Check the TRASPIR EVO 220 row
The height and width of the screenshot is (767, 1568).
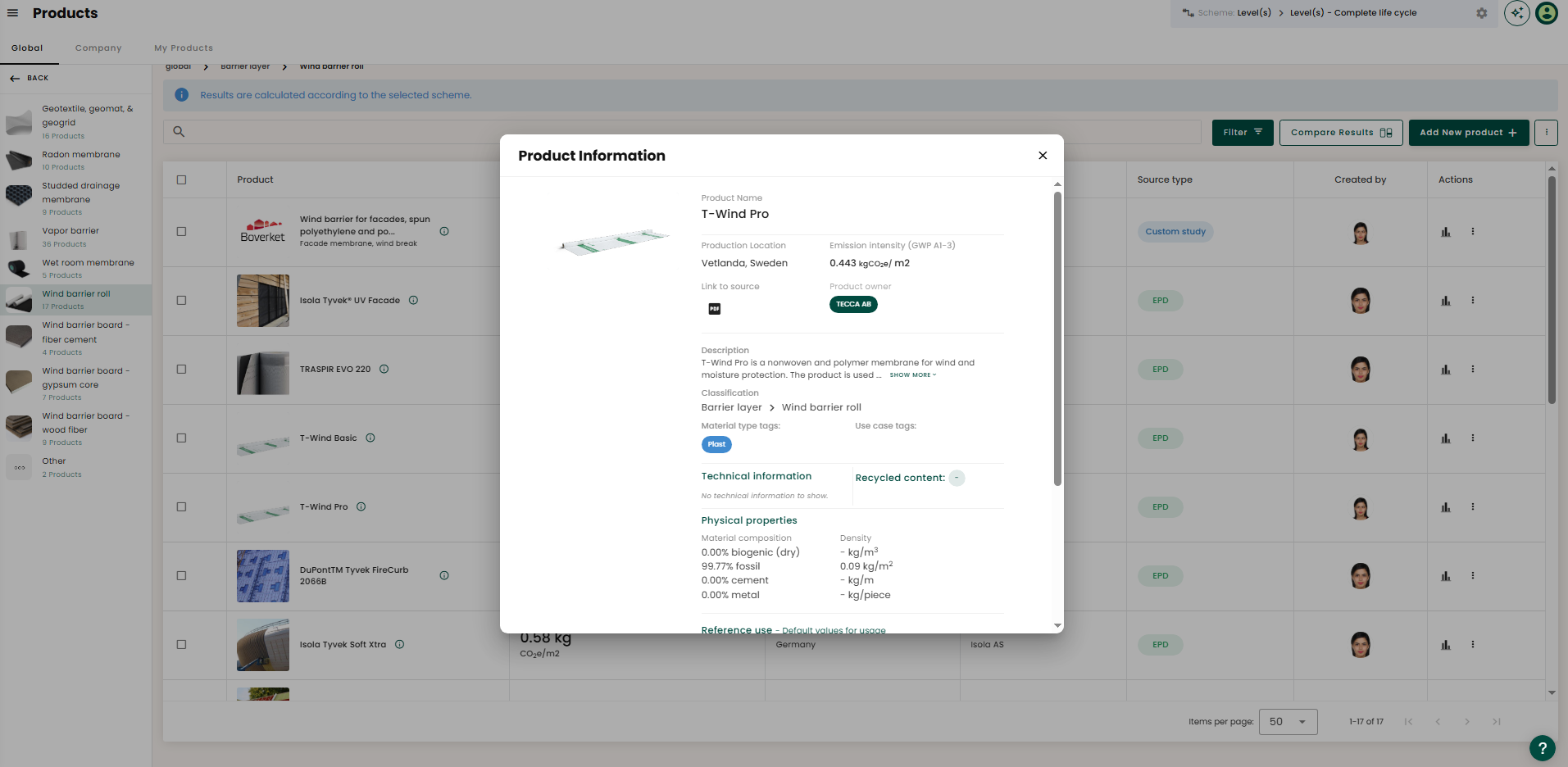tap(182, 370)
